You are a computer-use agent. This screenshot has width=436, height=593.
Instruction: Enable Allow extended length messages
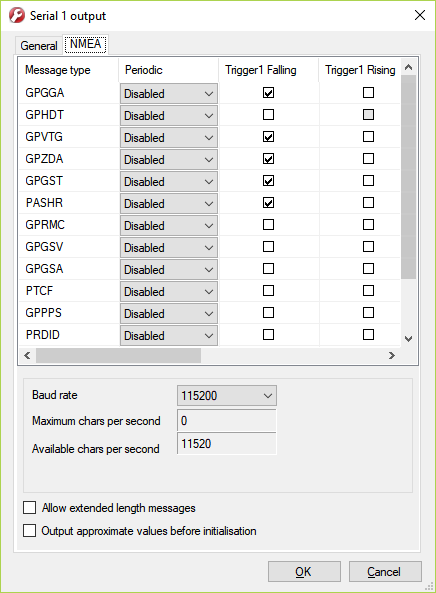pyautogui.click(x=29, y=508)
